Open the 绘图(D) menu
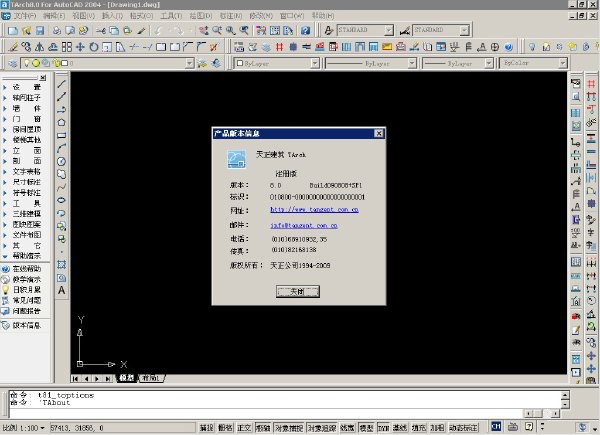 pyautogui.click(x=201, y=16)
